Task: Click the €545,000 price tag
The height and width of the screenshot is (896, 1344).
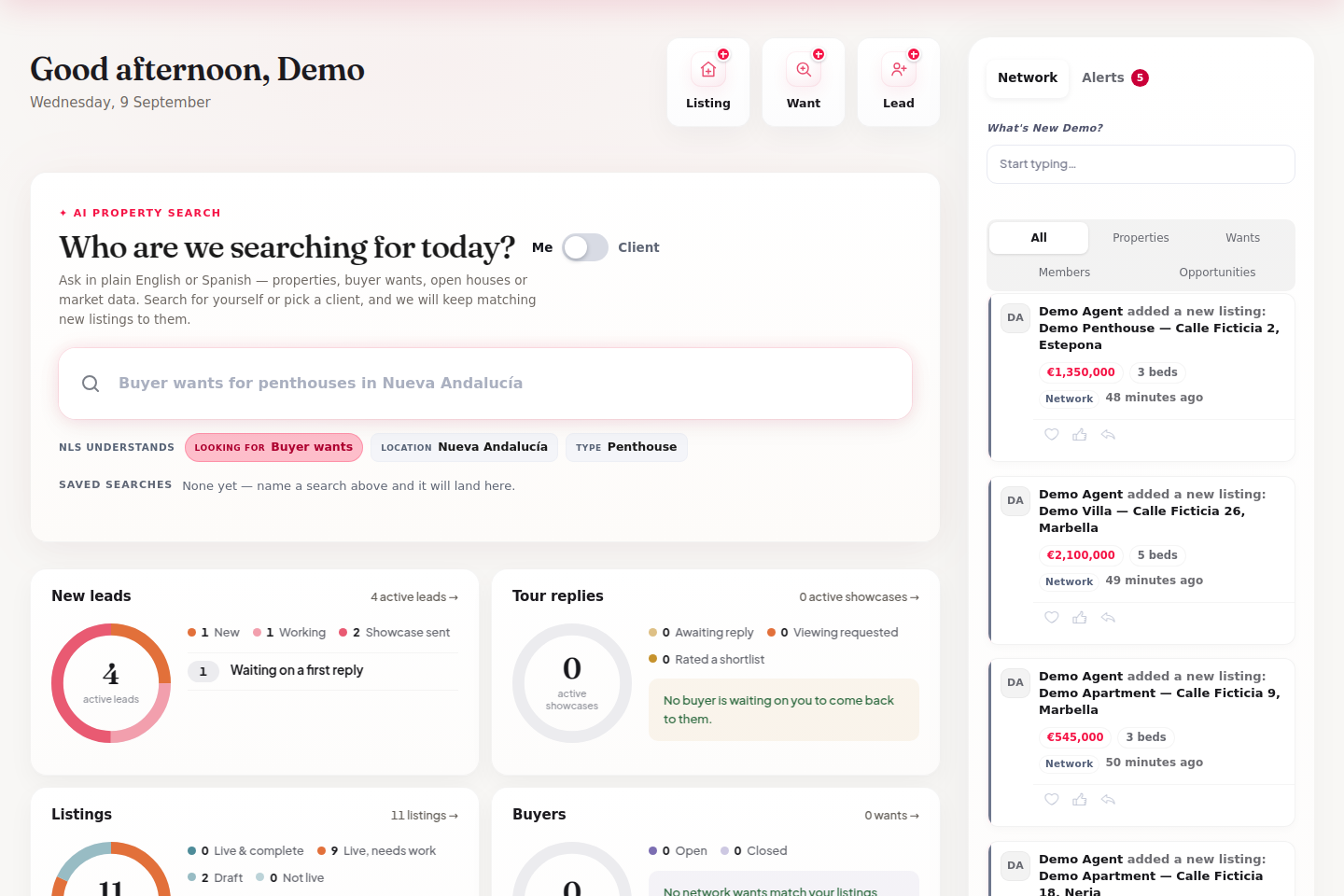Action: 1075,737
